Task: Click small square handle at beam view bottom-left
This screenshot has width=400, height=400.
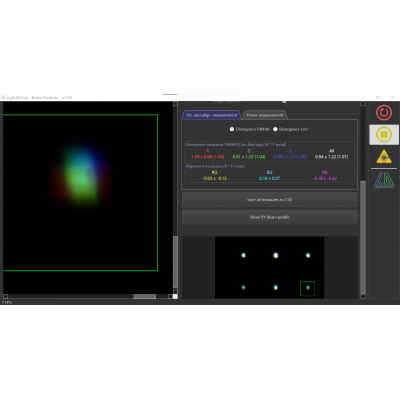Action: (5, 296)
